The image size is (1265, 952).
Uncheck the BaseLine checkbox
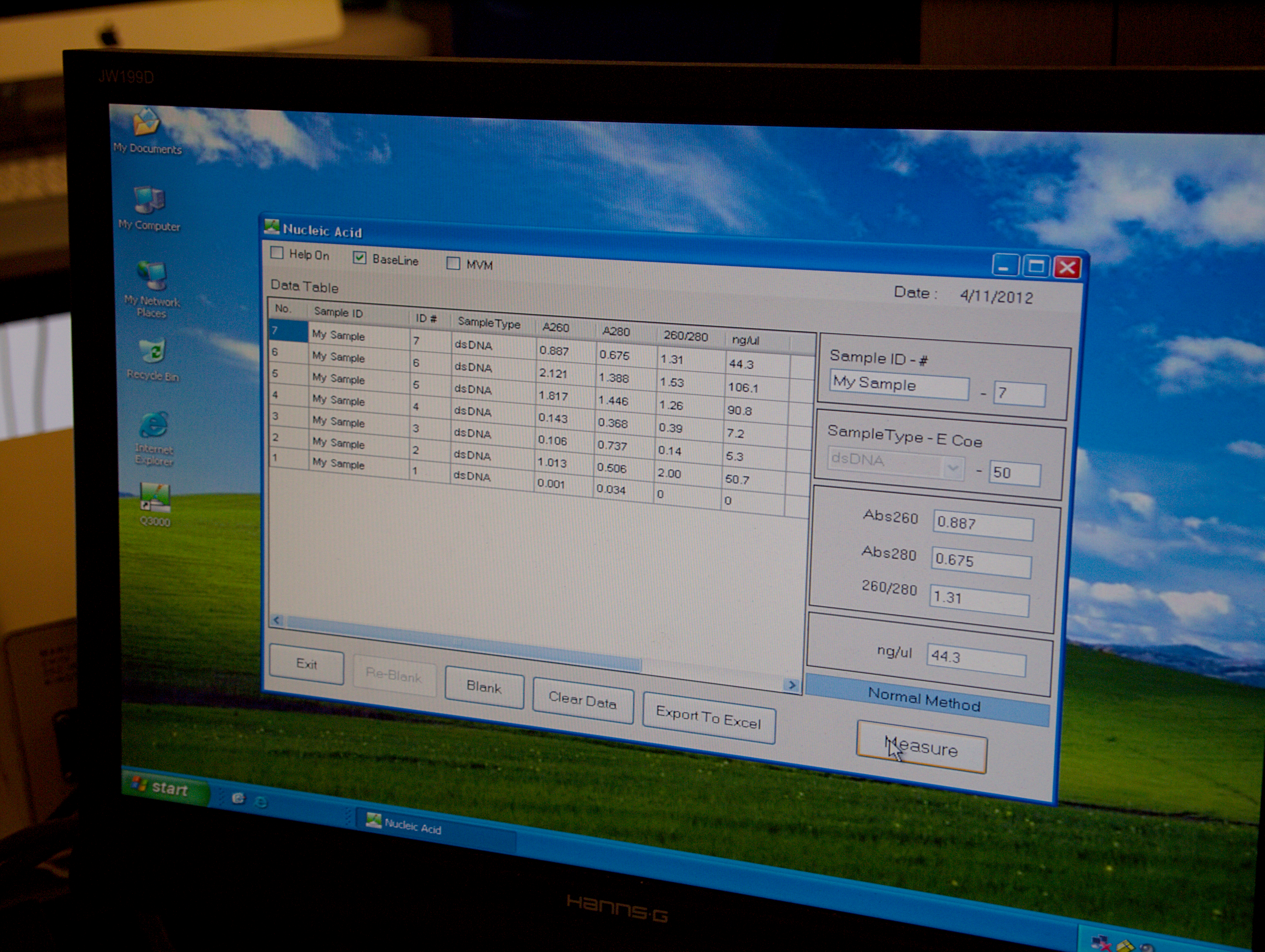coord(359,258)
